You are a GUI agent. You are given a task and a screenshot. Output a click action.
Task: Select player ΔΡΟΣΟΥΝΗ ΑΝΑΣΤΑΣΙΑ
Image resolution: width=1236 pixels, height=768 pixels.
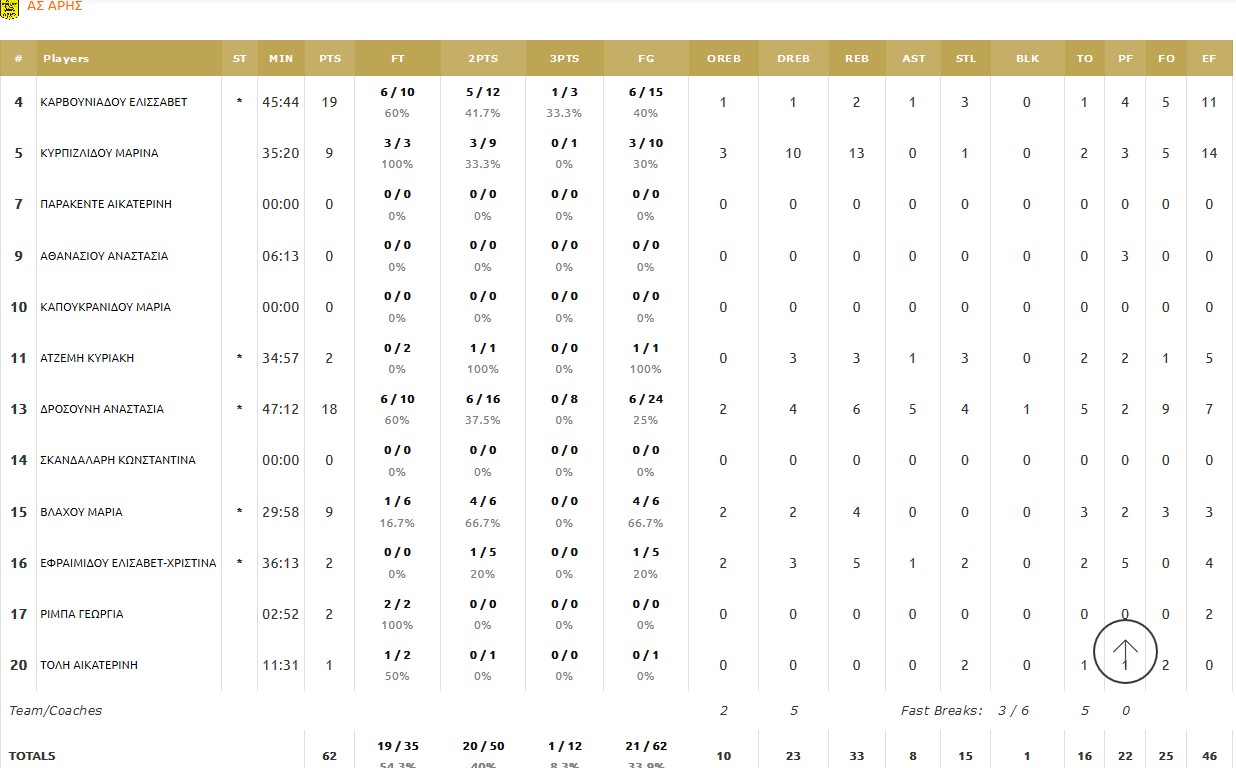point(102,409)
